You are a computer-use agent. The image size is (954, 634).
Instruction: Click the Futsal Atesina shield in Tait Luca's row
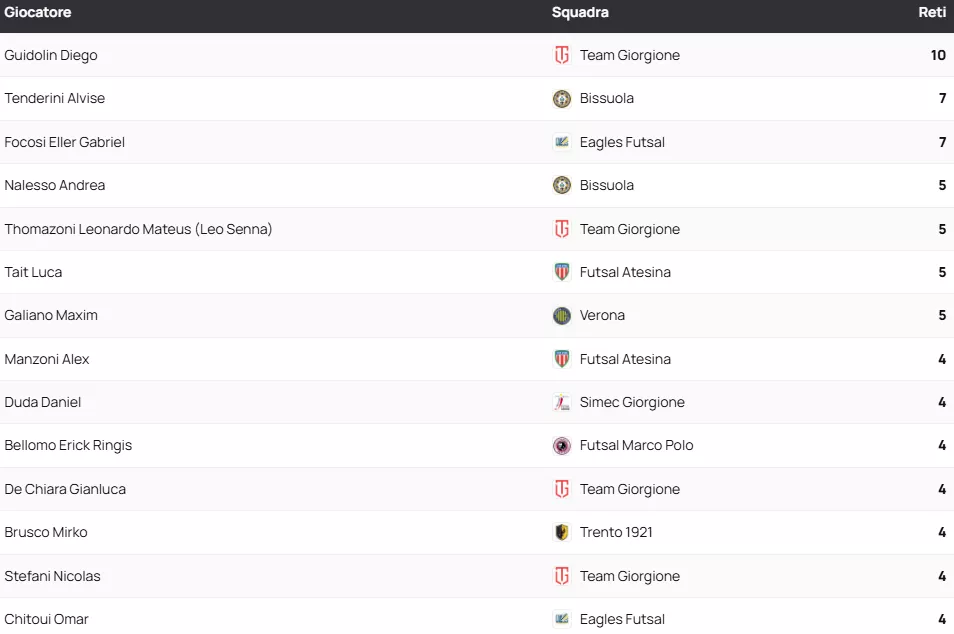562,272
